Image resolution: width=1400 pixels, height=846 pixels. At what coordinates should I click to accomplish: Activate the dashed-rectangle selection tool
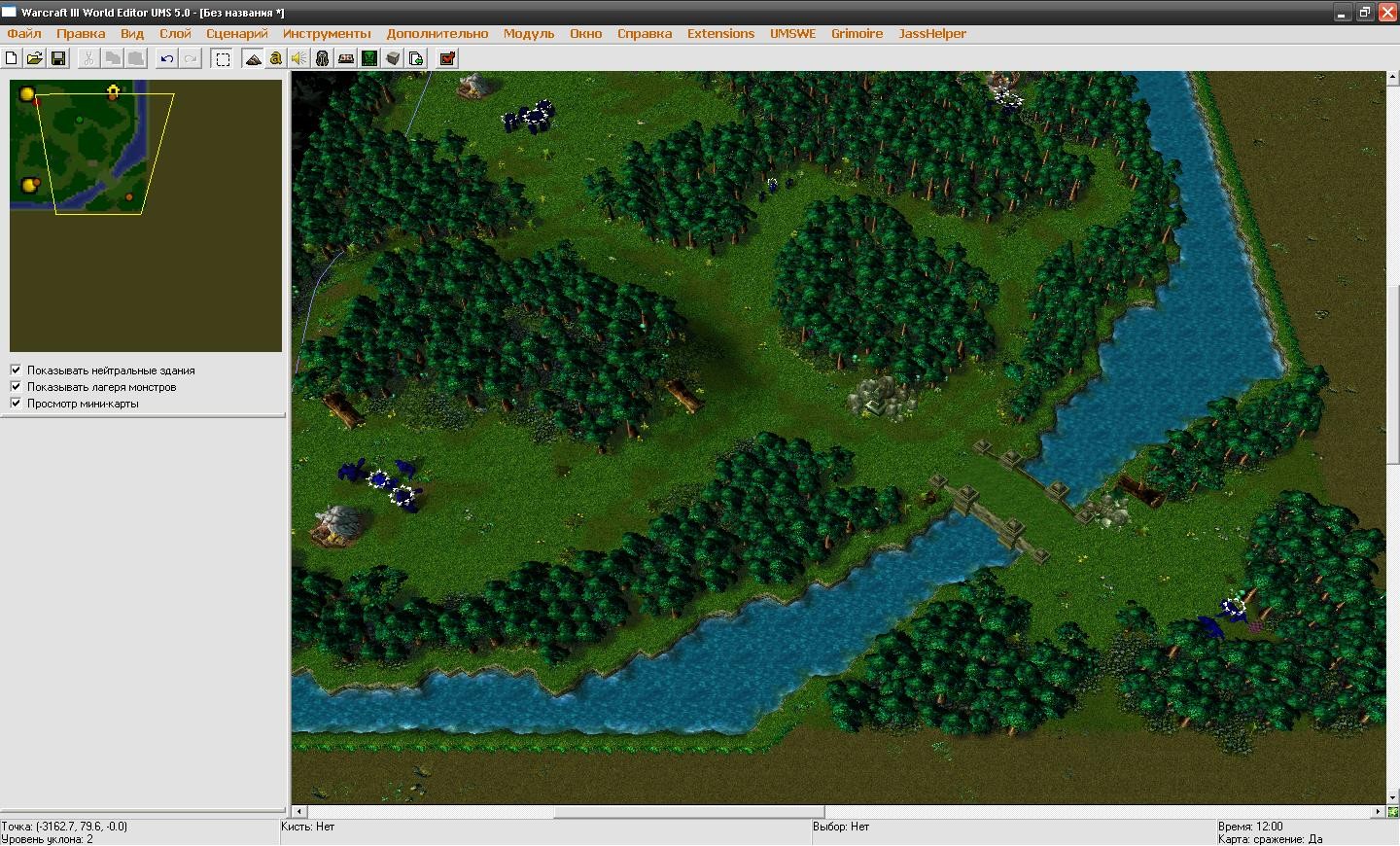click(x=223, y=58)
